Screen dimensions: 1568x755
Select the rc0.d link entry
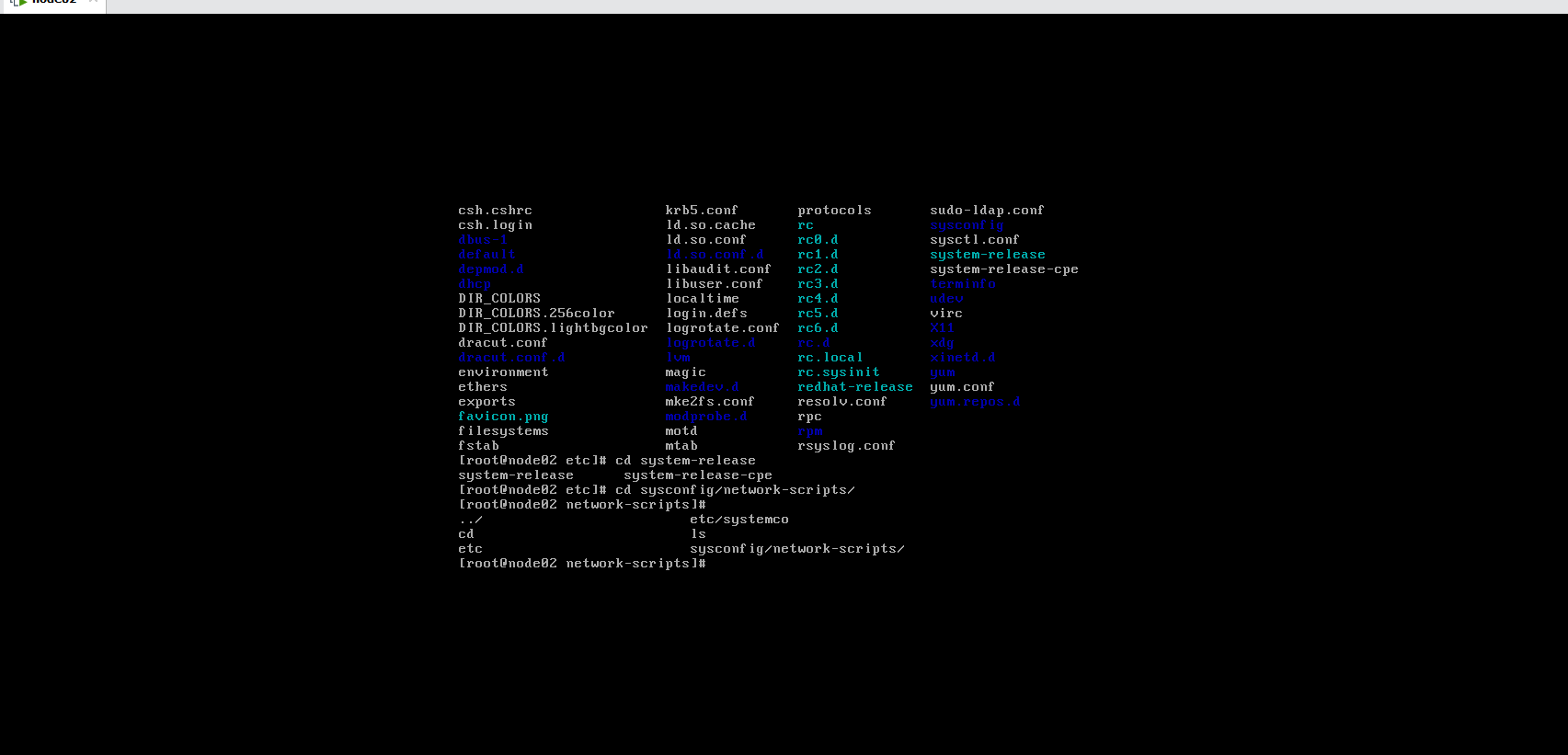click(x=818, y=240)
